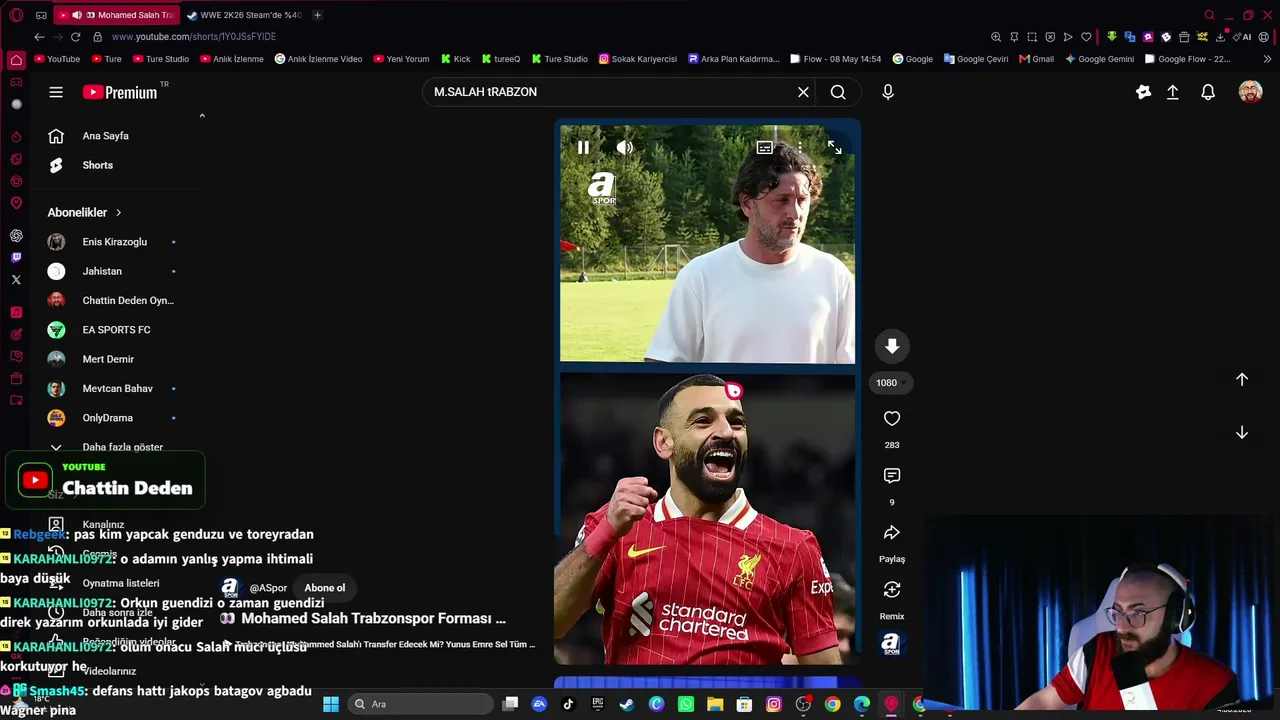Viewport: 1280px width, 720px height.
Task: Like the Short with the heart icon
Action: (892, 418)
